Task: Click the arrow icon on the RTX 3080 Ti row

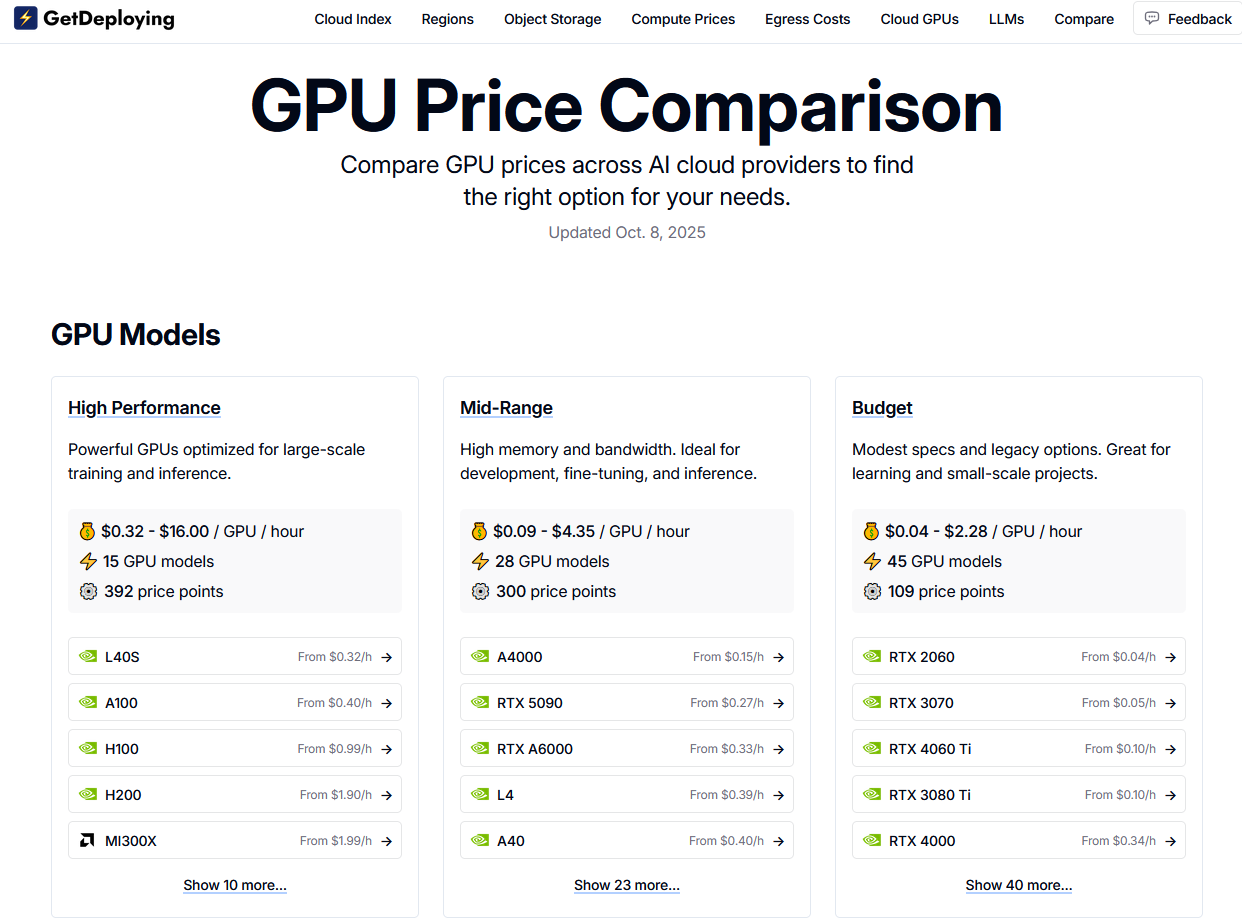Action: point(1170,795)
